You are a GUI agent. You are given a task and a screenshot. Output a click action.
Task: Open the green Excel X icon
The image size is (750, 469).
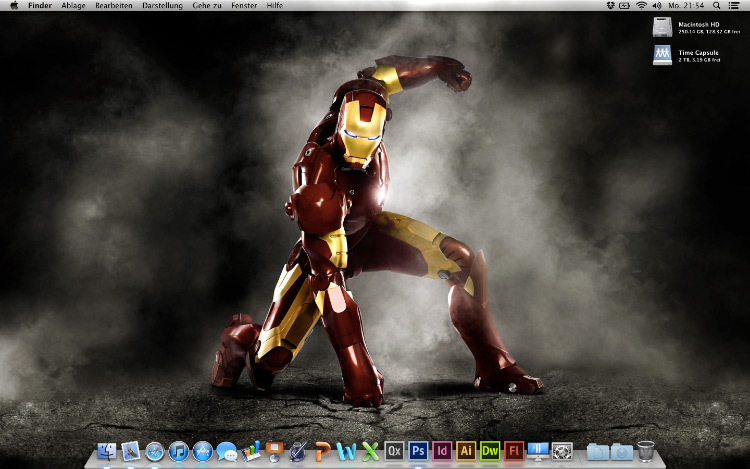[x=370, y=451]
